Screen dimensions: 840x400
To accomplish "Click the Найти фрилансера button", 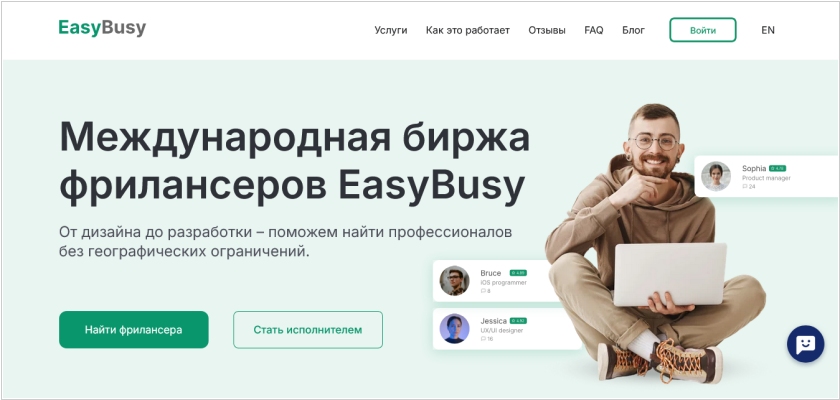I will [133, 330].
